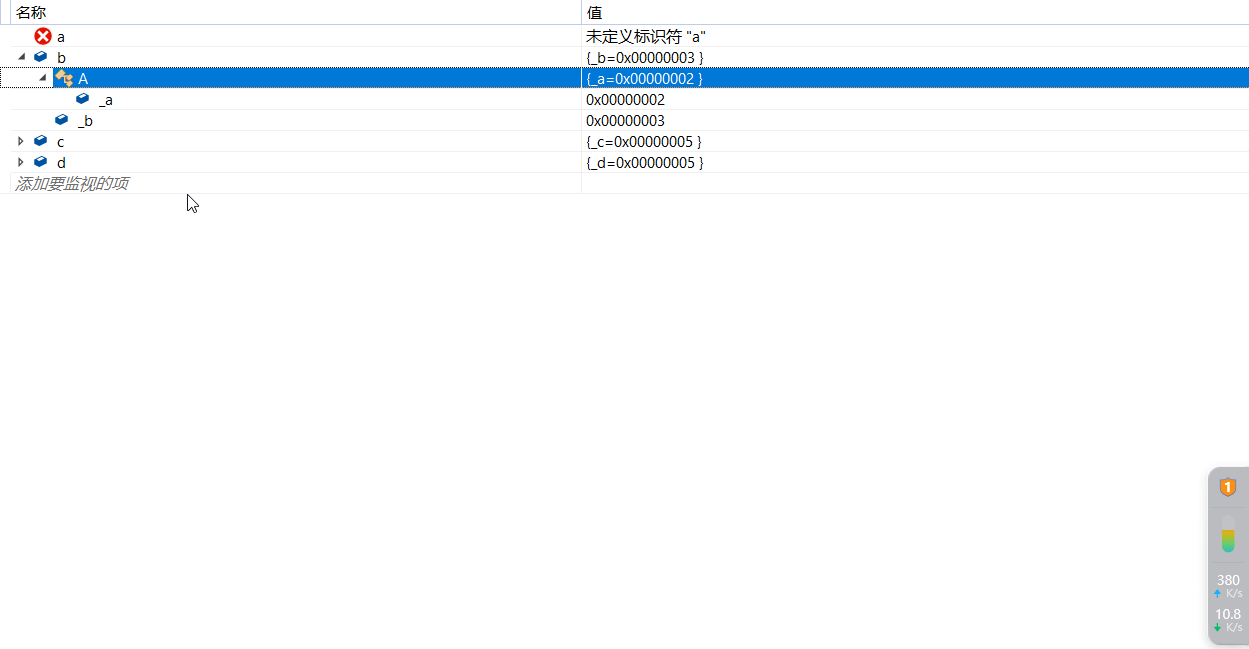This screenshot has height=649, width=1249.
Task: Click the red error icon beside a
Action: coord(43,36)
